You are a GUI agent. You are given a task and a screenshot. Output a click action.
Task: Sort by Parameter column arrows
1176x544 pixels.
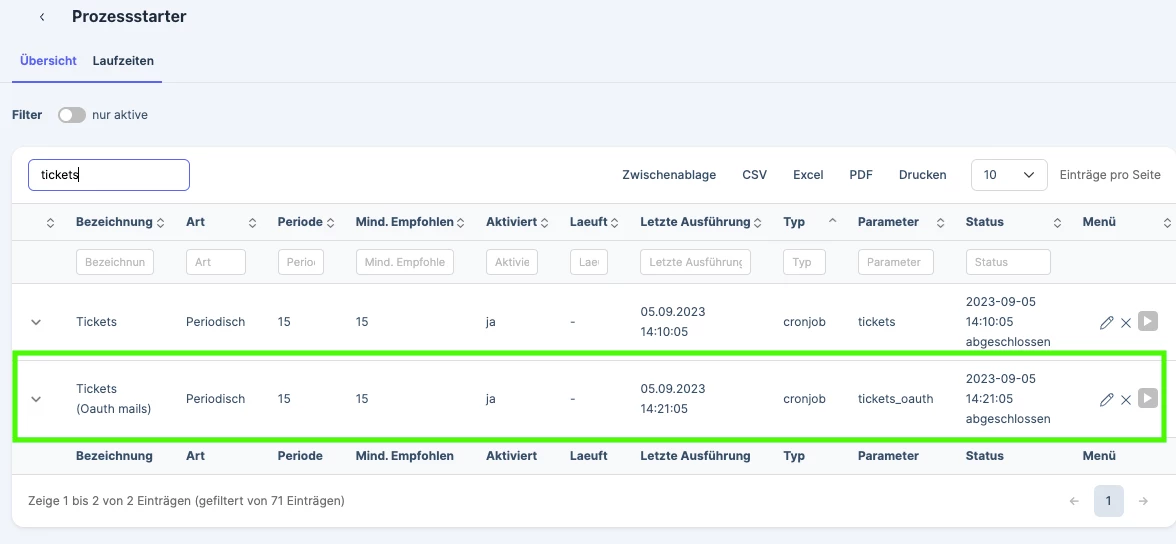[938, 222]
